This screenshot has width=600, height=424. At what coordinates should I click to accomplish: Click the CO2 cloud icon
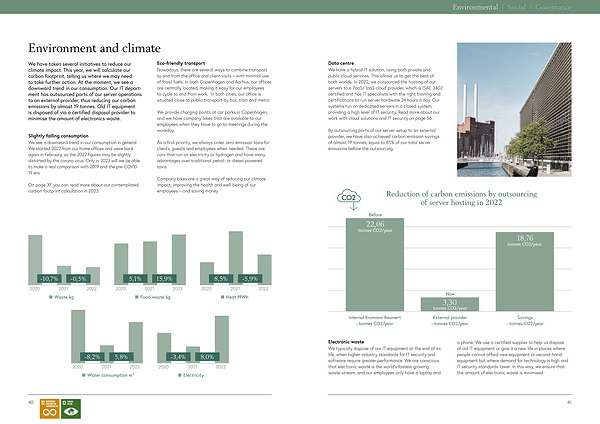(350, 197)
